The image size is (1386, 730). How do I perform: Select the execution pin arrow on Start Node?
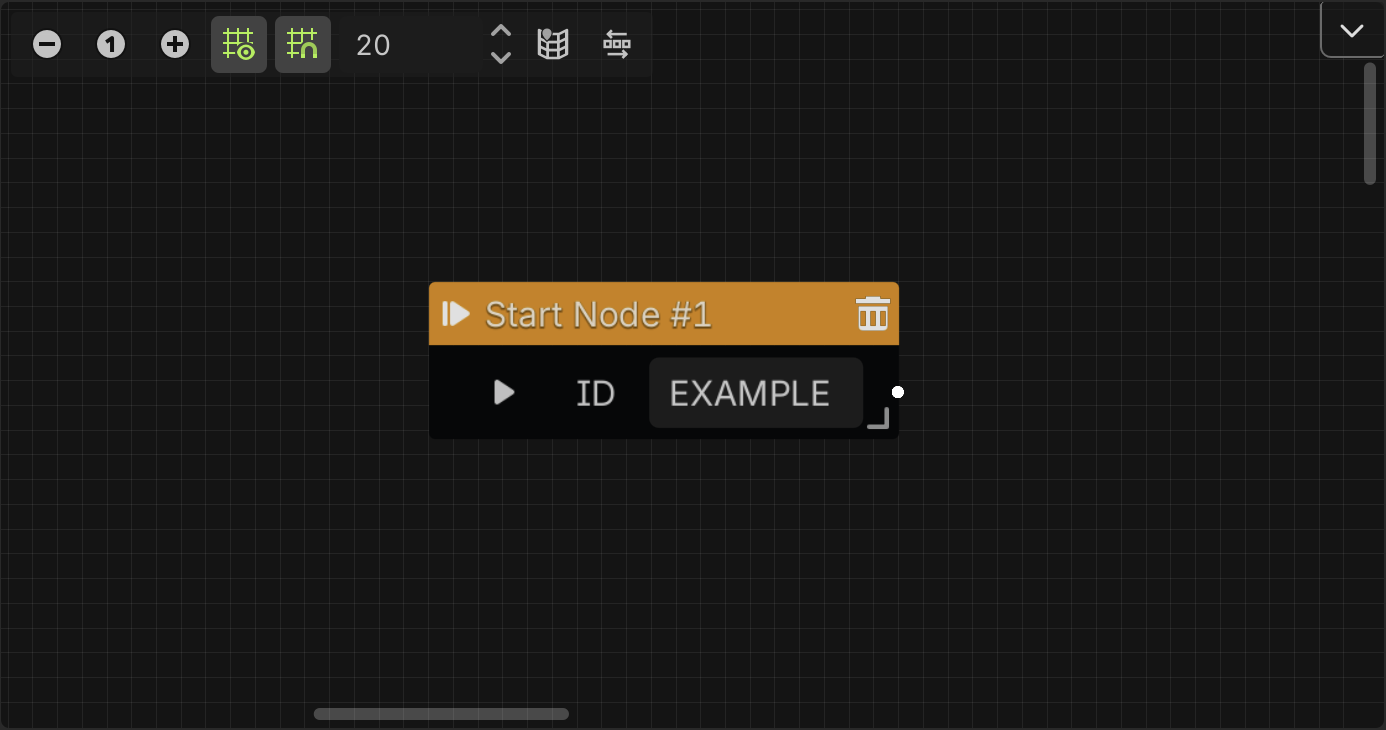[503, 392]
